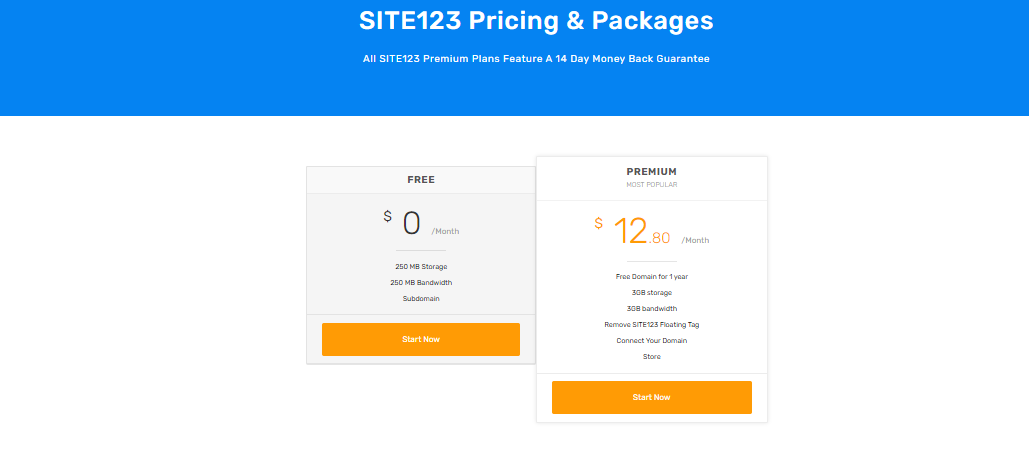Click /Month label beside the $0 price

click(446, 231)
